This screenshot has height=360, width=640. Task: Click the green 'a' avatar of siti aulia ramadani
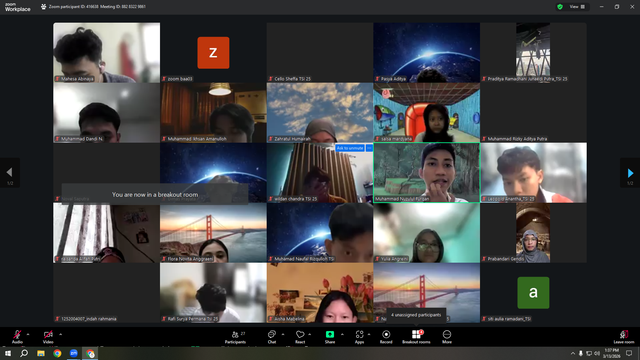click(533, 293)
